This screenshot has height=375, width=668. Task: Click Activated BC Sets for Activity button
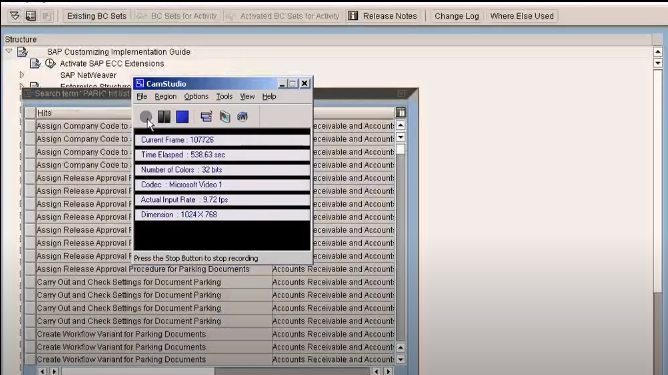[283, 16]
